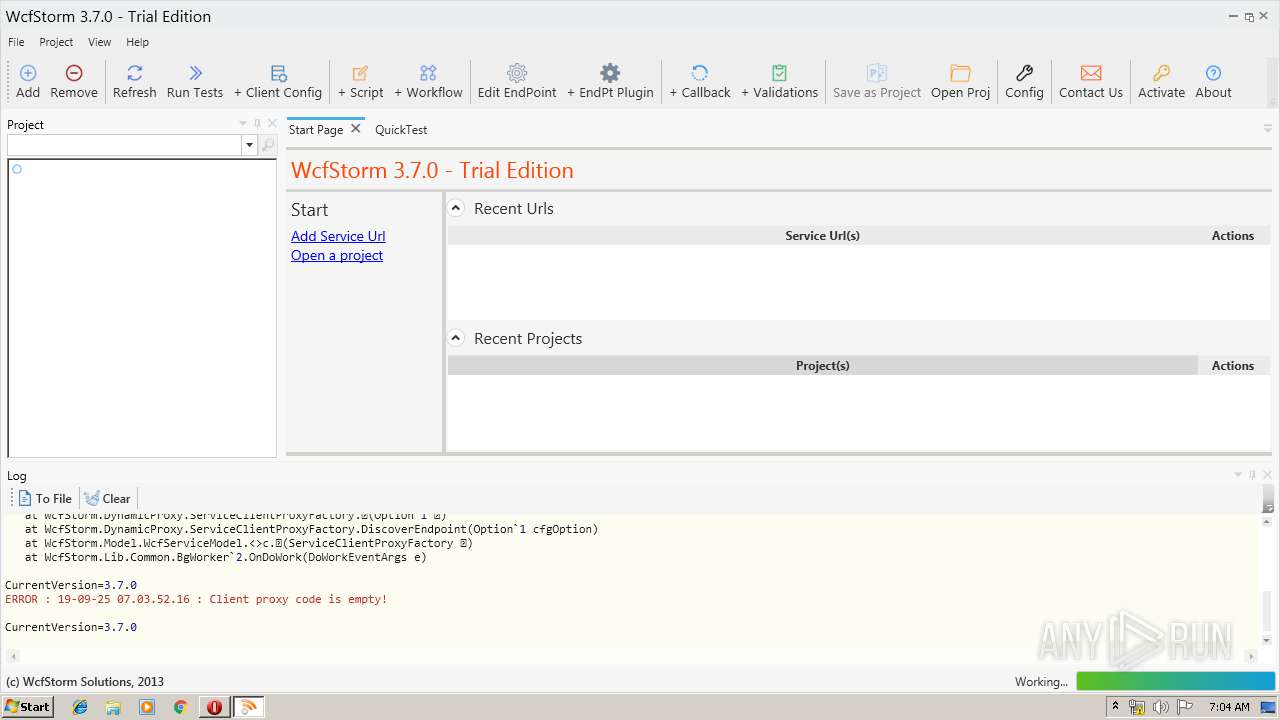Click the Add Service Url link

(x=338, y=236)
